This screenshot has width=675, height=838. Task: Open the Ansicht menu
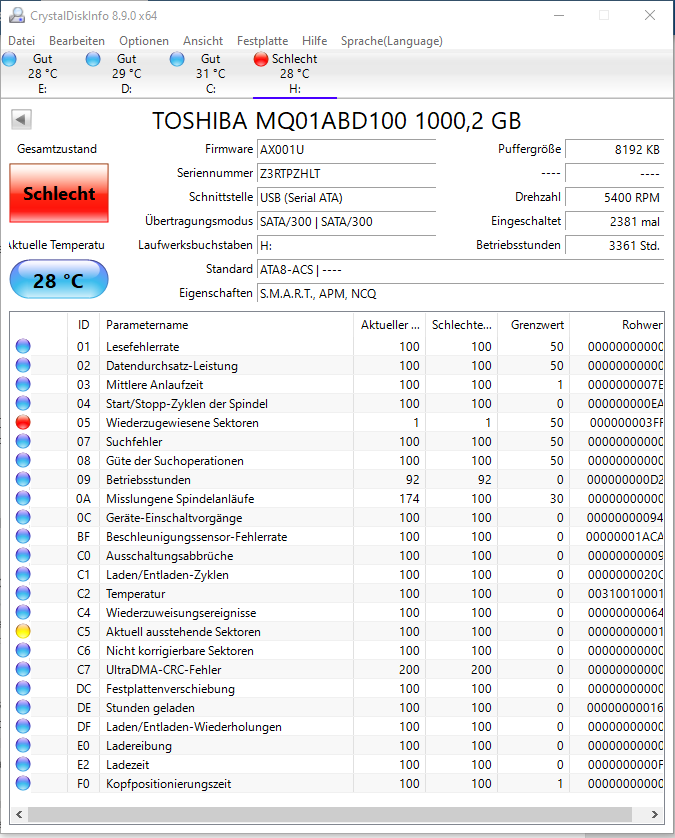click(203, 41)
